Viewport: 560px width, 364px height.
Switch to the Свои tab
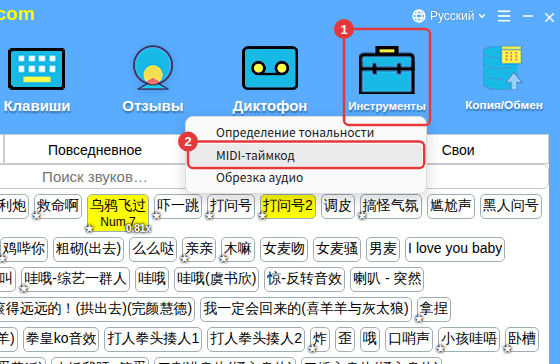click(x=458, y=150)
